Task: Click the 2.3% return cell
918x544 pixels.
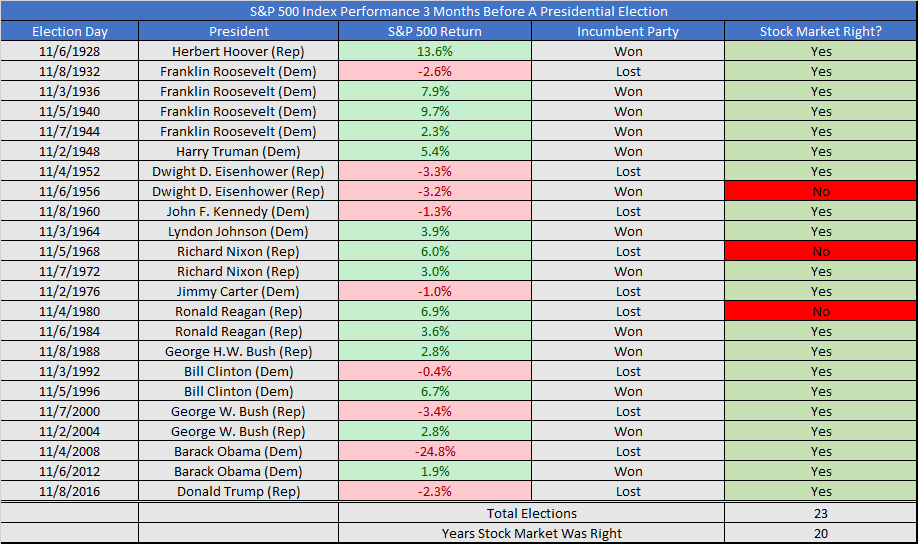Action: click(434, 131)
